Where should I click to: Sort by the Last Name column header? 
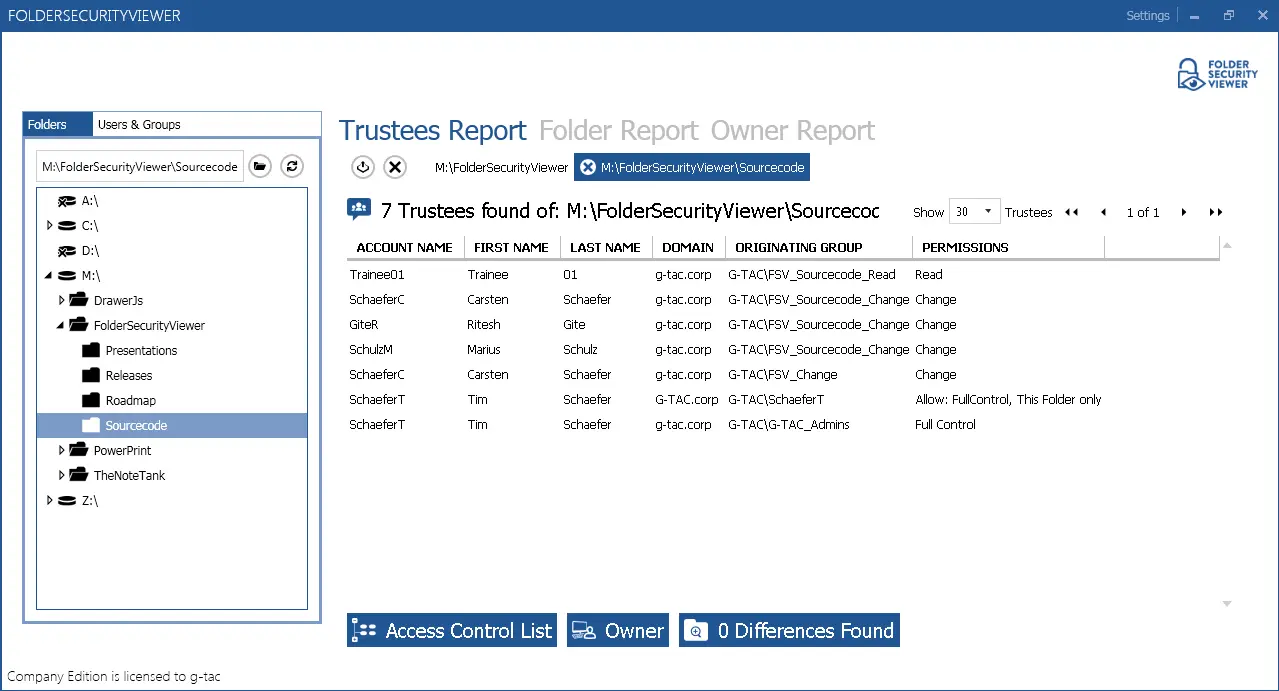coord(605,247)
